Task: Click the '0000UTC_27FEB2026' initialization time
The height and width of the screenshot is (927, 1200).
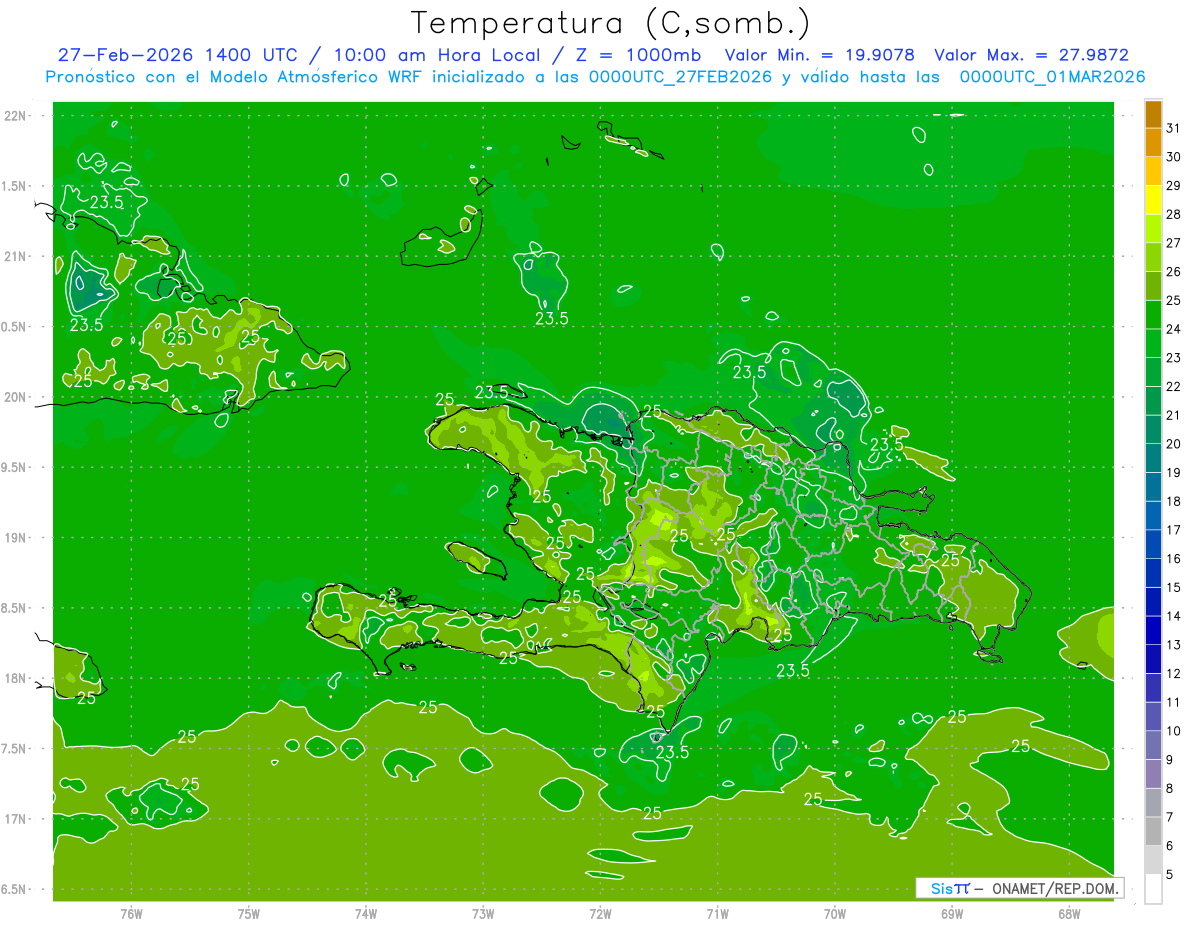Action: pos(680,77)
